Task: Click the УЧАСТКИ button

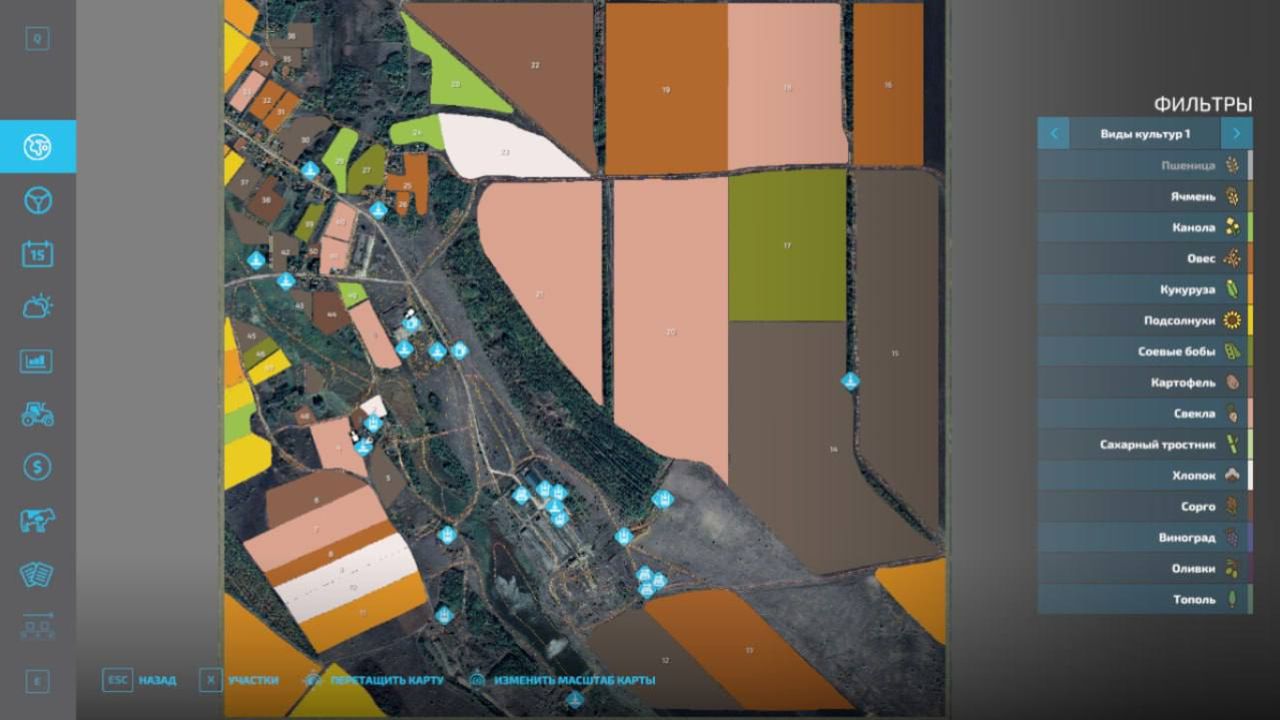Action: [240, 680]
